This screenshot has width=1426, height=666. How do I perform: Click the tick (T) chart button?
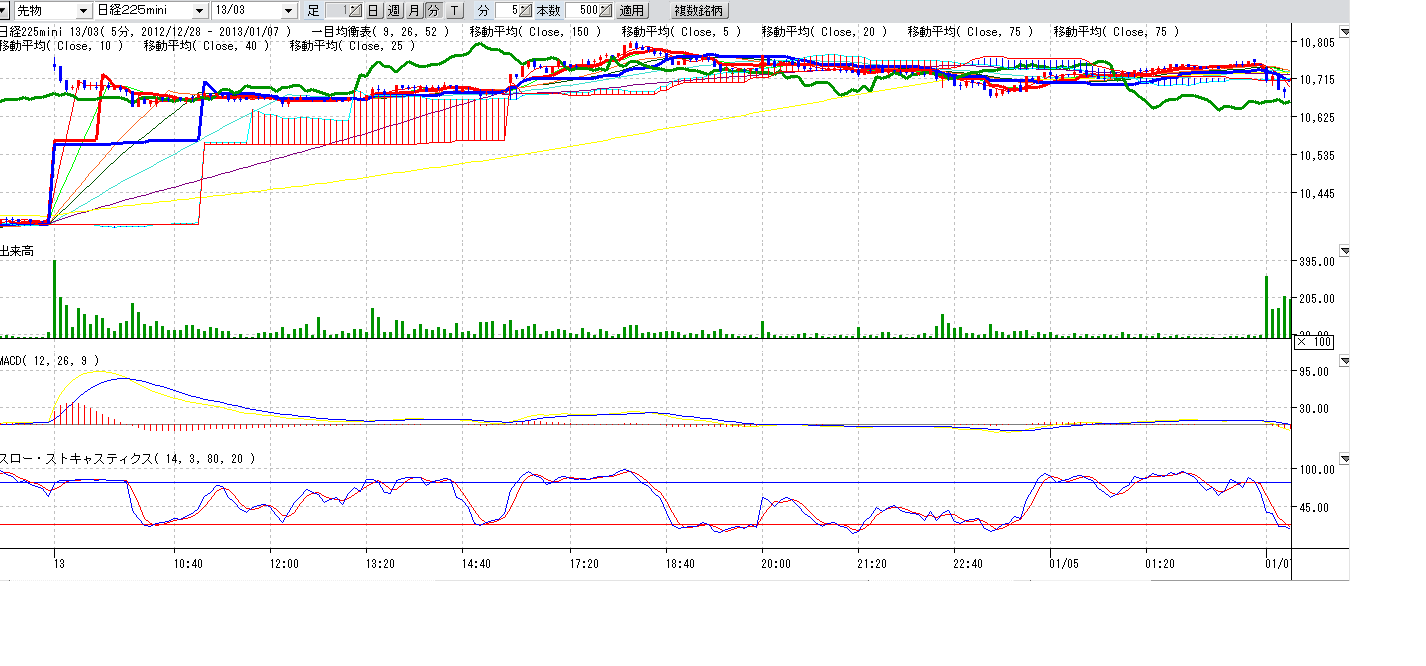454,10
